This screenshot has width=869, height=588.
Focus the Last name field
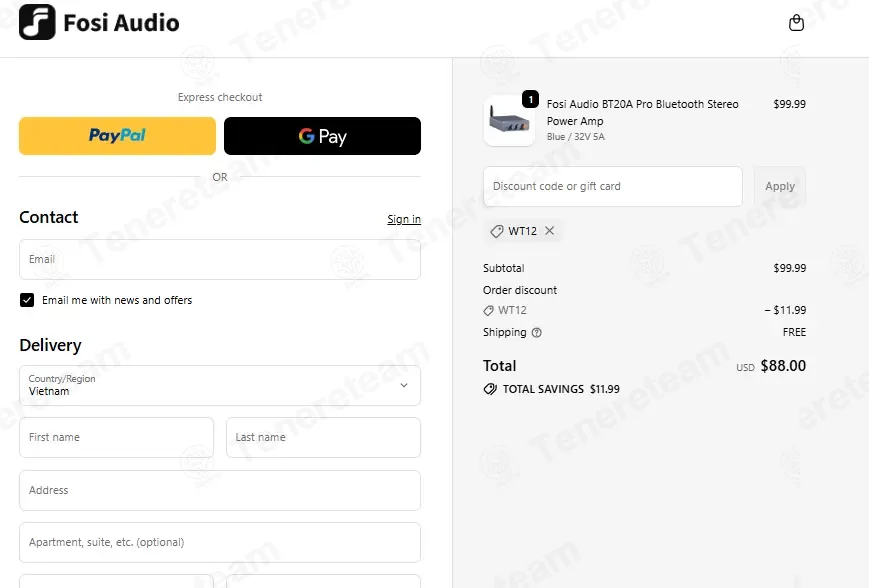coord(324,437)
